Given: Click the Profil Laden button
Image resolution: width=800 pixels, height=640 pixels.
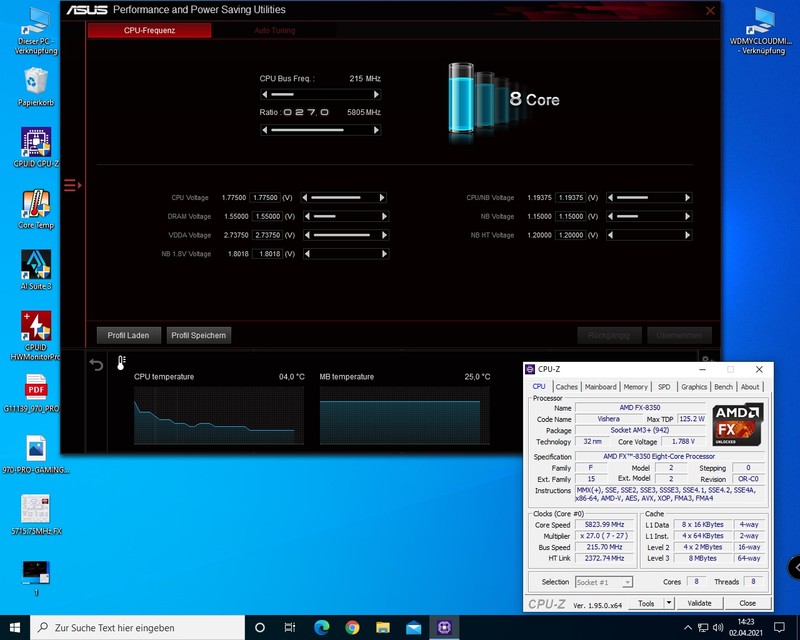Looking at the screenshot, I should point(129,335).
